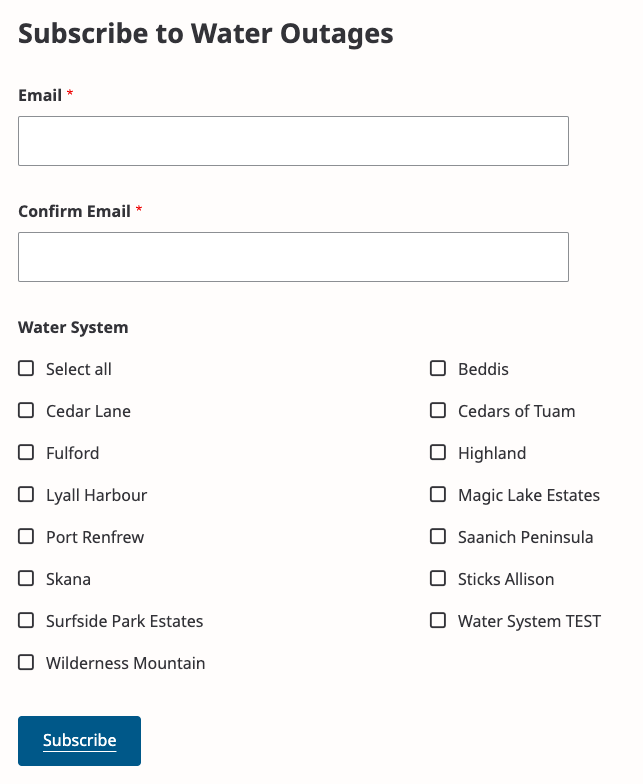
Task: Check the Skana checkbox
Action: [x=26, y=579]
